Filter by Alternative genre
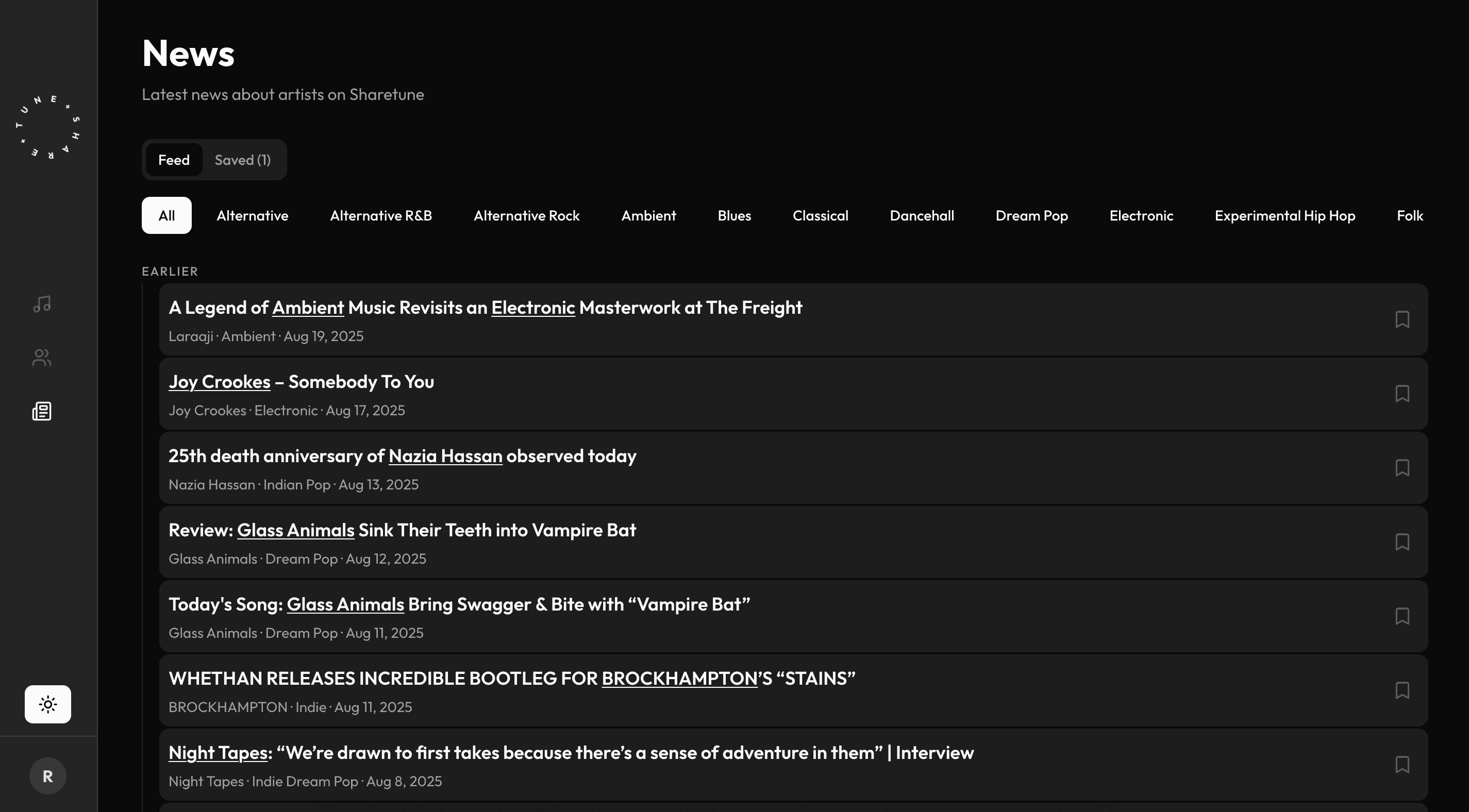This screenshot has height=812, width=1469. tap(253, 215)
